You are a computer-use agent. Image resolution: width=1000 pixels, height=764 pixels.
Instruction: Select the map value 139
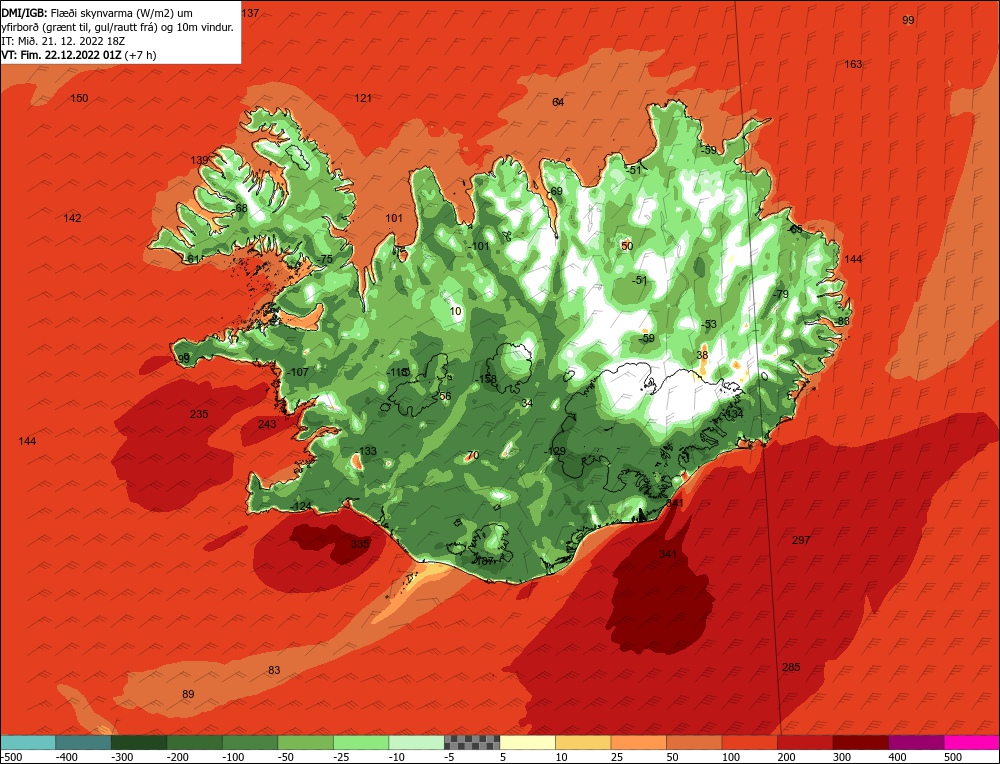(200, 160)
